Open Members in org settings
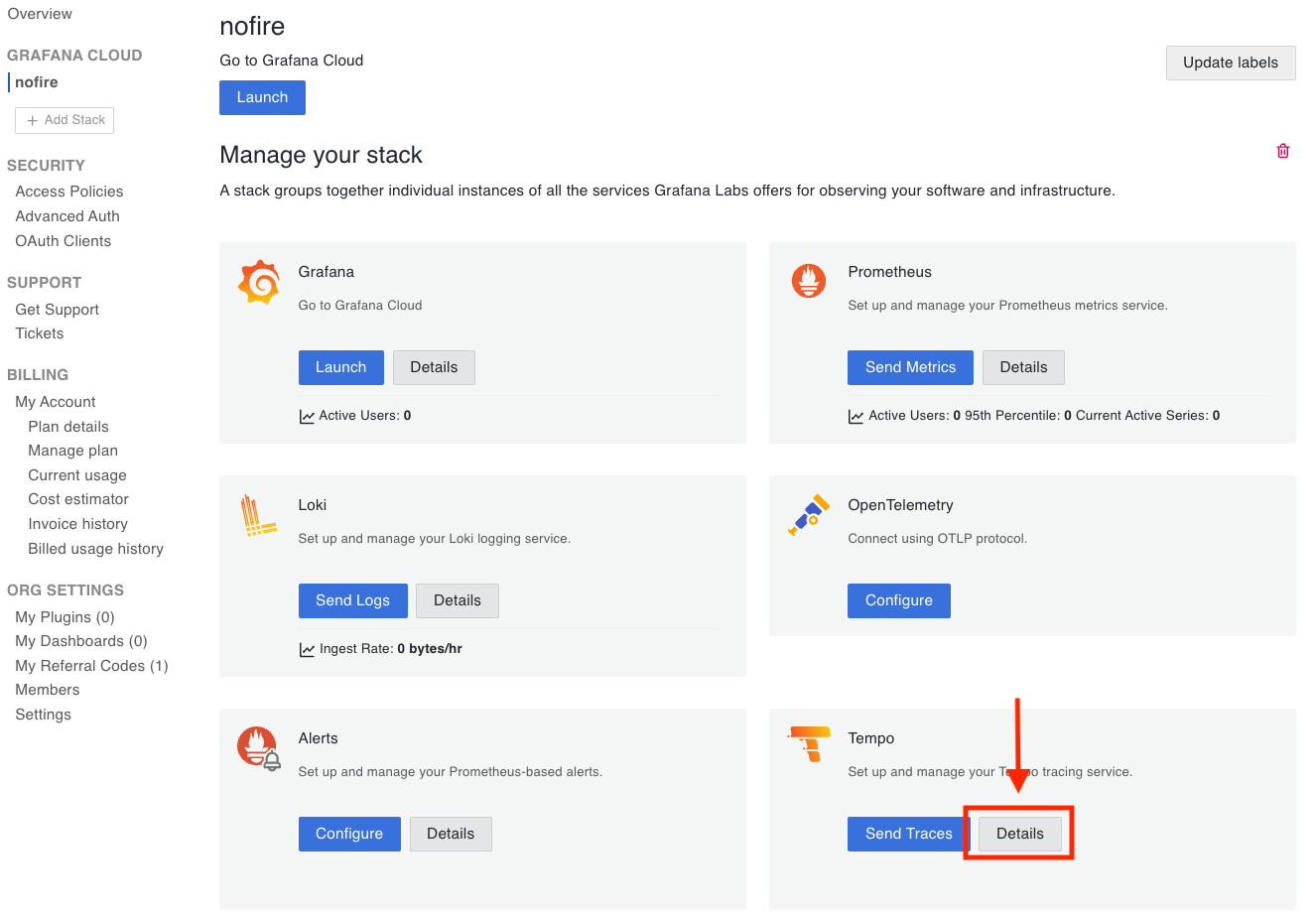1316x919 pixels. [x=48, y=690]
